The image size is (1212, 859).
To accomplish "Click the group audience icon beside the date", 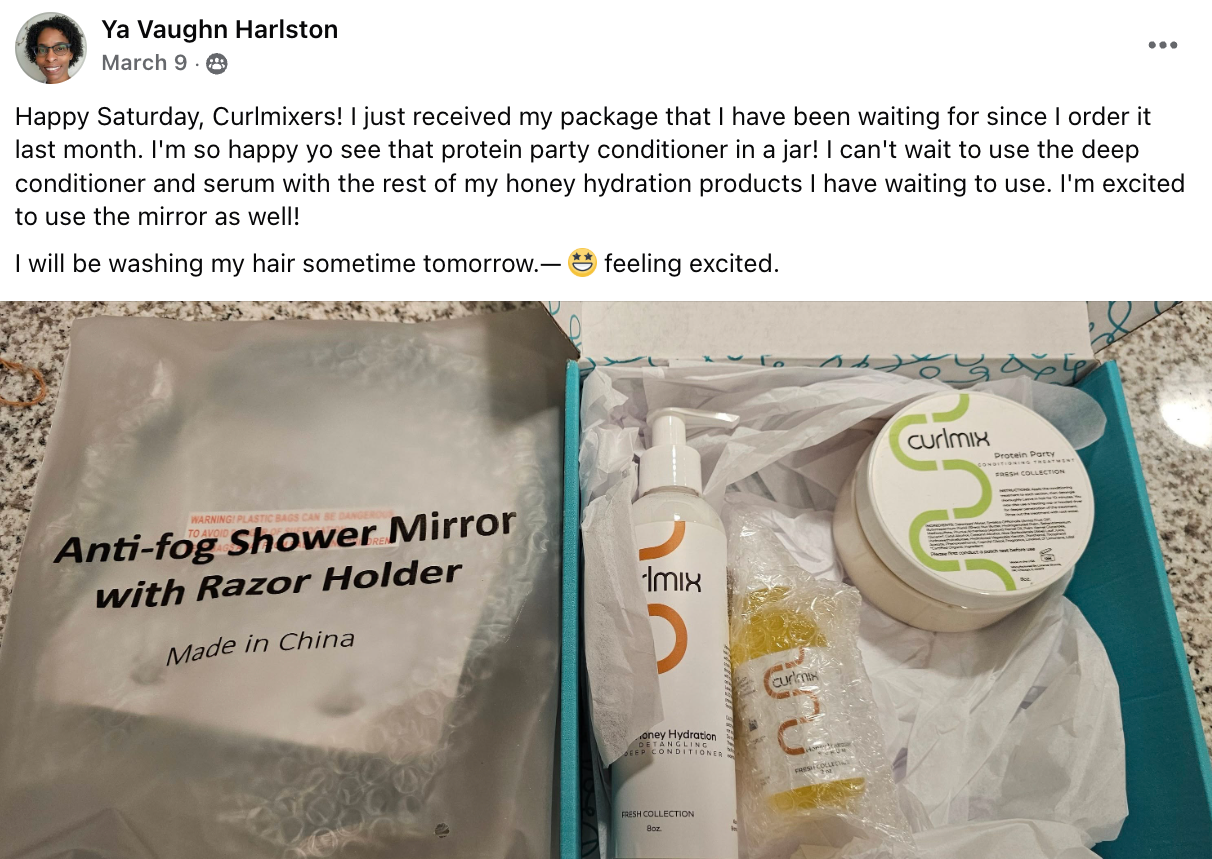I will [x=217, y=64].
